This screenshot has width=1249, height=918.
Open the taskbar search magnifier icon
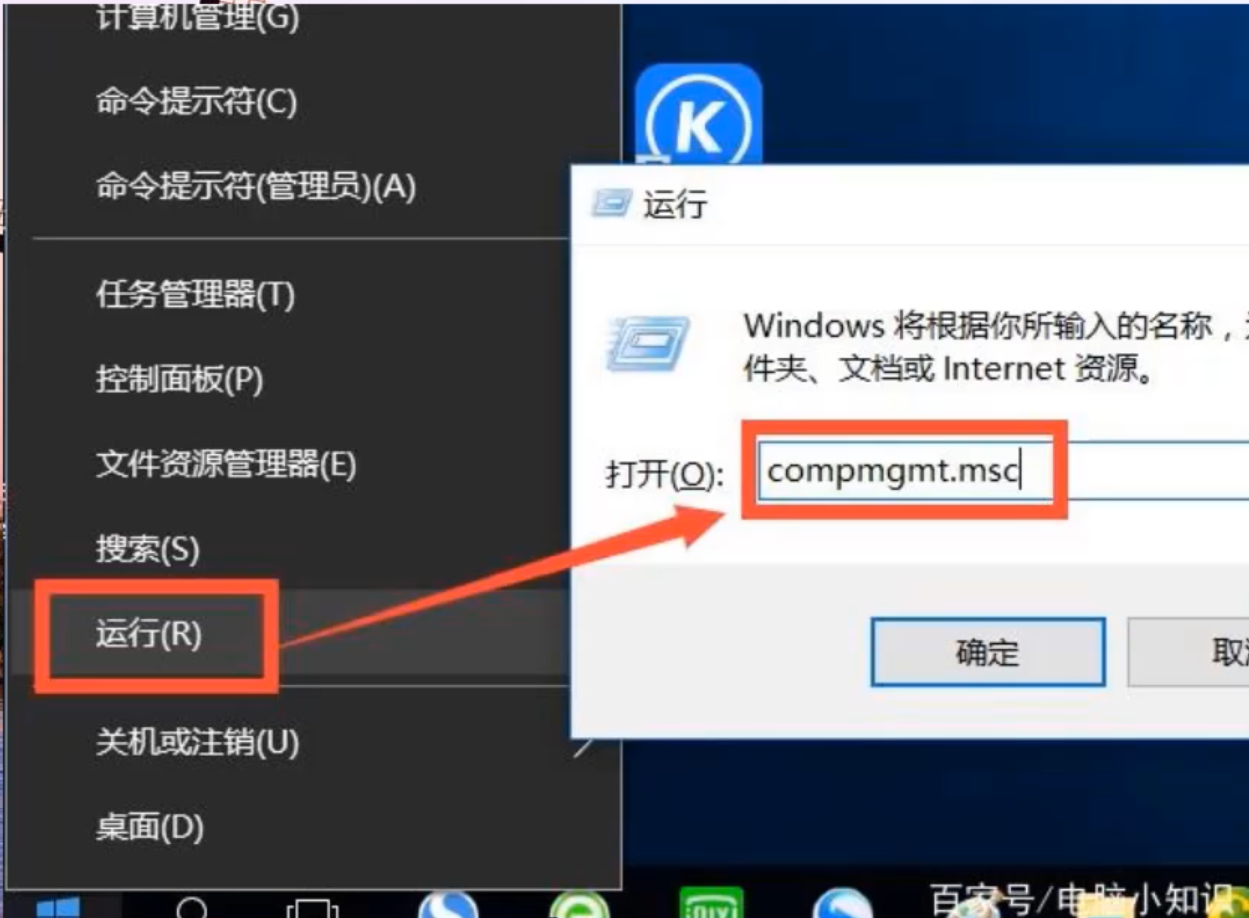tap(192, 908)
